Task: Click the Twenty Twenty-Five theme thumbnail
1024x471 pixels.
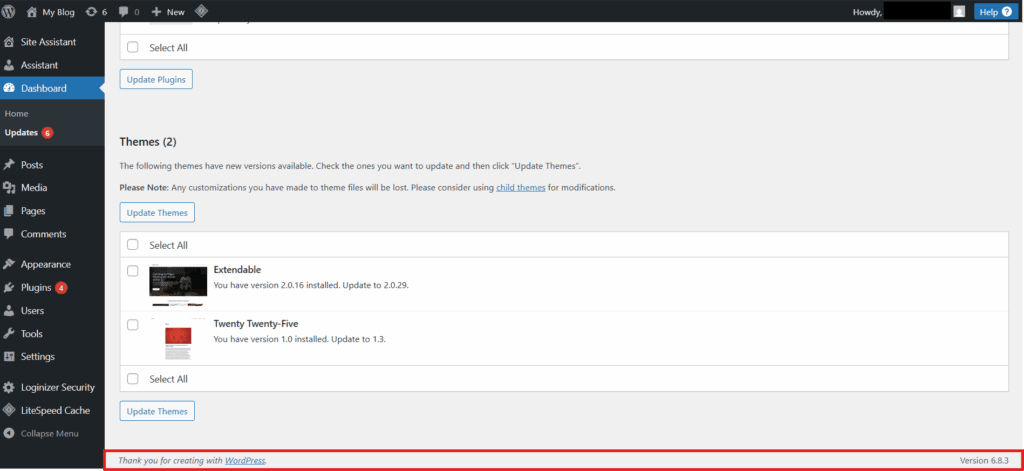Action: point(178,340)
